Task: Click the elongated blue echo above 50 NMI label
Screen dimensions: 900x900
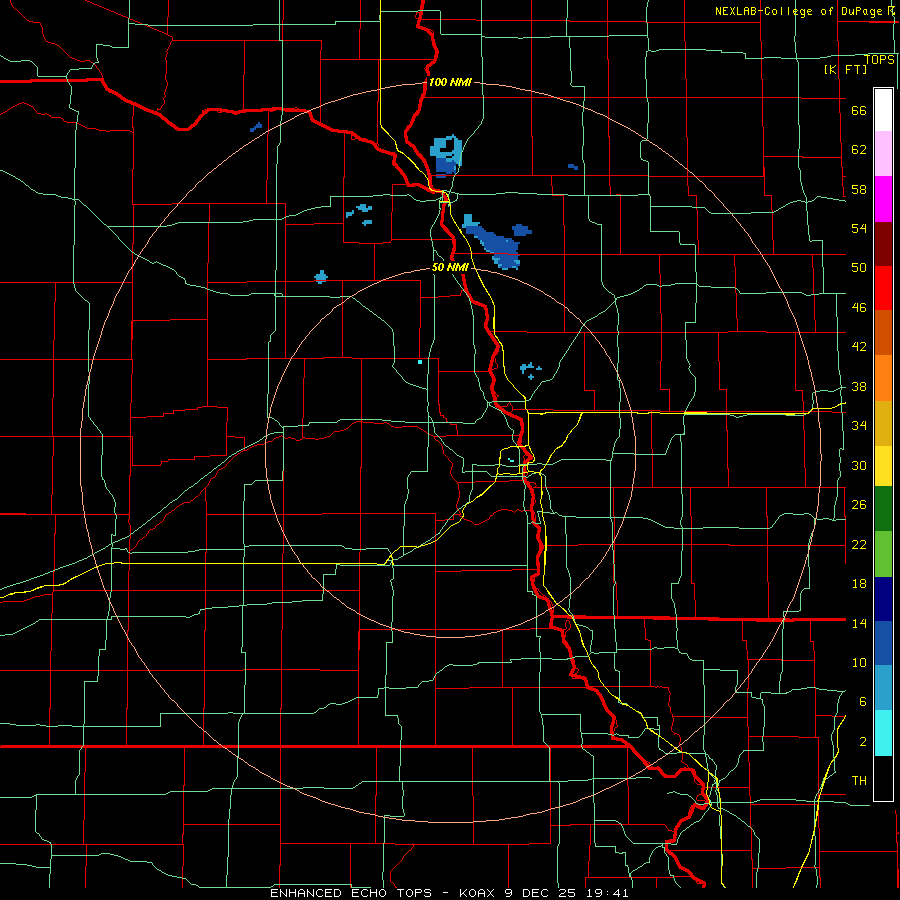Action: (492, 242)
